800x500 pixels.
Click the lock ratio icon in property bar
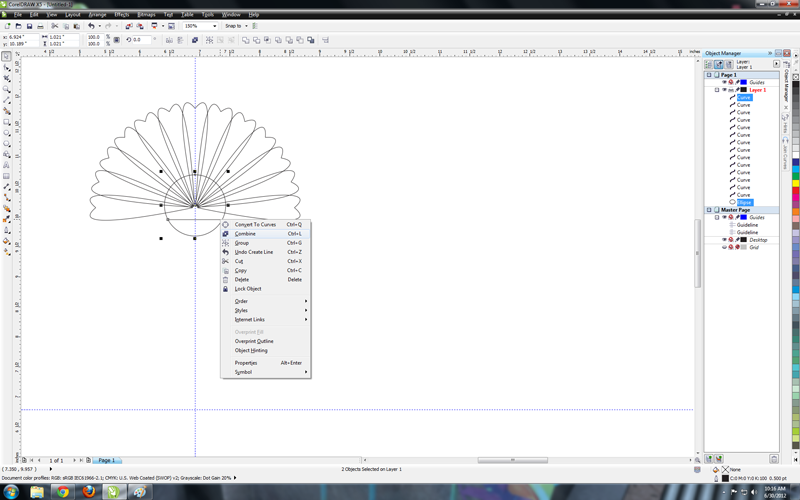(x=117, y=40)
